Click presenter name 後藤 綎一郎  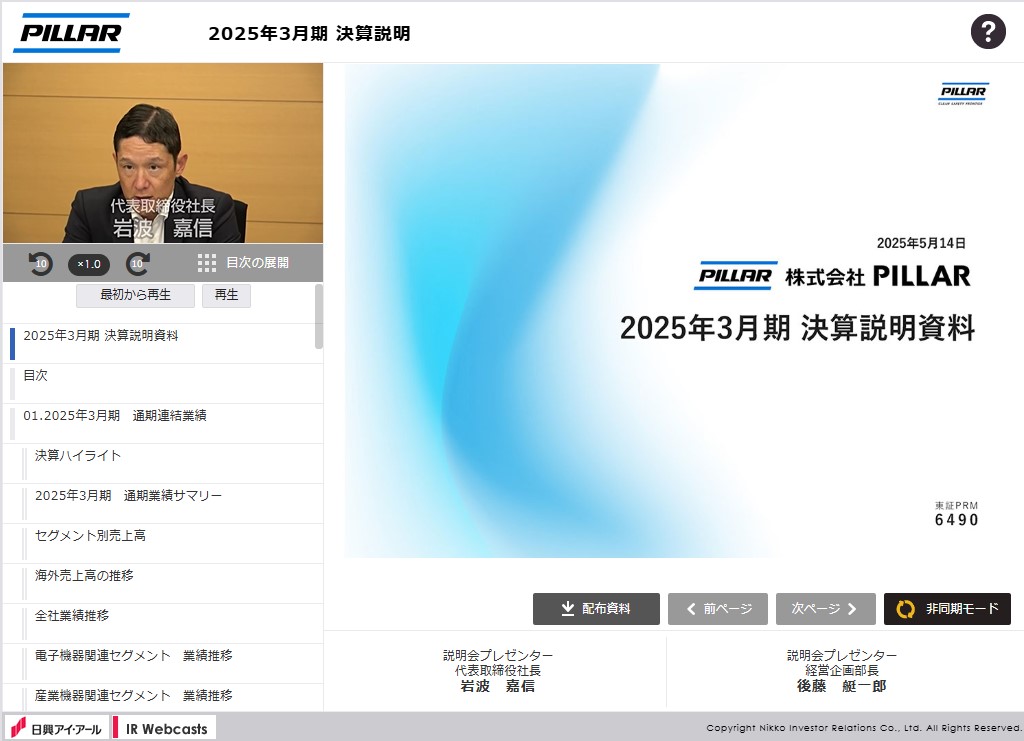[x=841, y=686]
